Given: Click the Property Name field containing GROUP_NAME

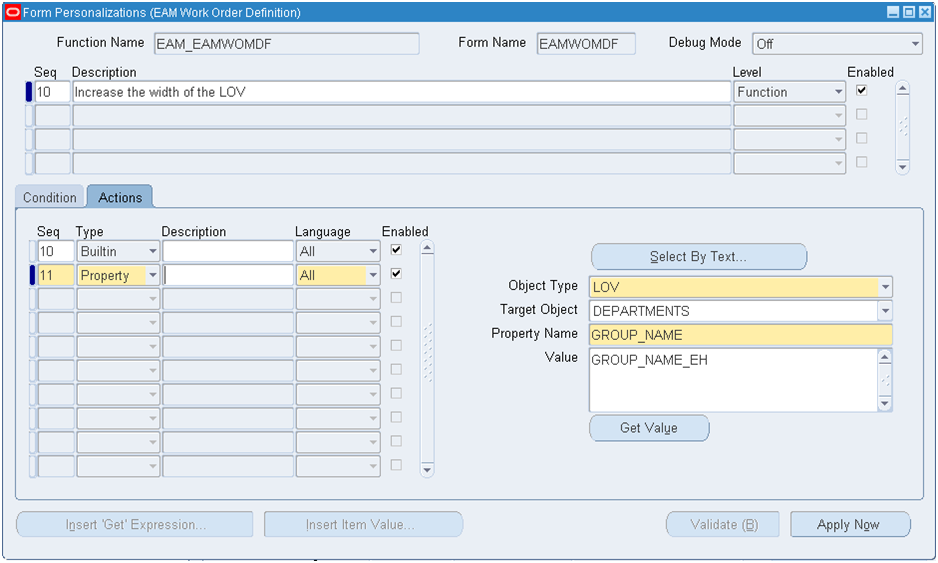Looking at the screenshot, I should [x=740, y=335].
